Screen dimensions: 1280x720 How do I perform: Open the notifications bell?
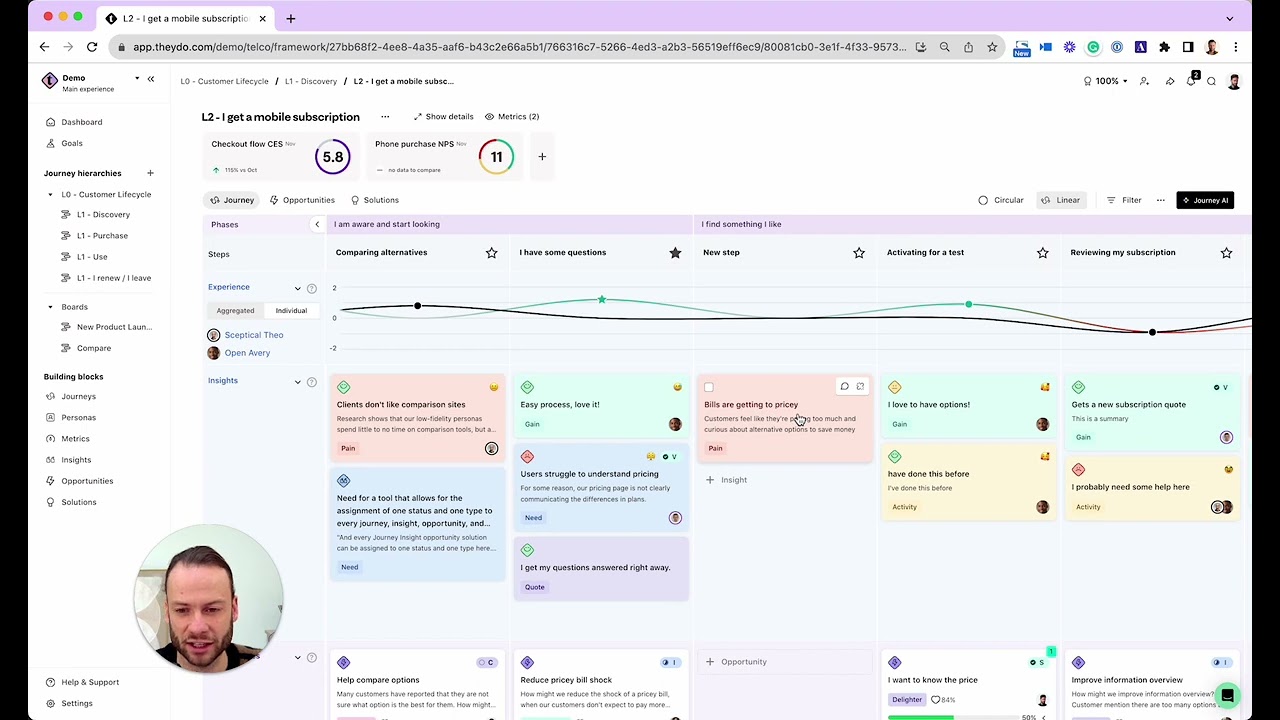coord(1191,81)
